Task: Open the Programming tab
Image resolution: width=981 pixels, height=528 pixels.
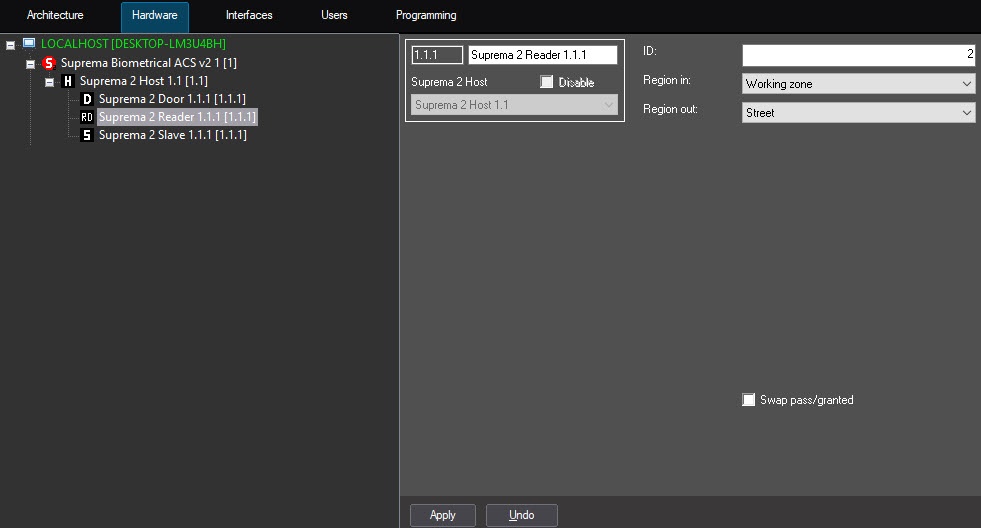Action: tap(426, 15)
